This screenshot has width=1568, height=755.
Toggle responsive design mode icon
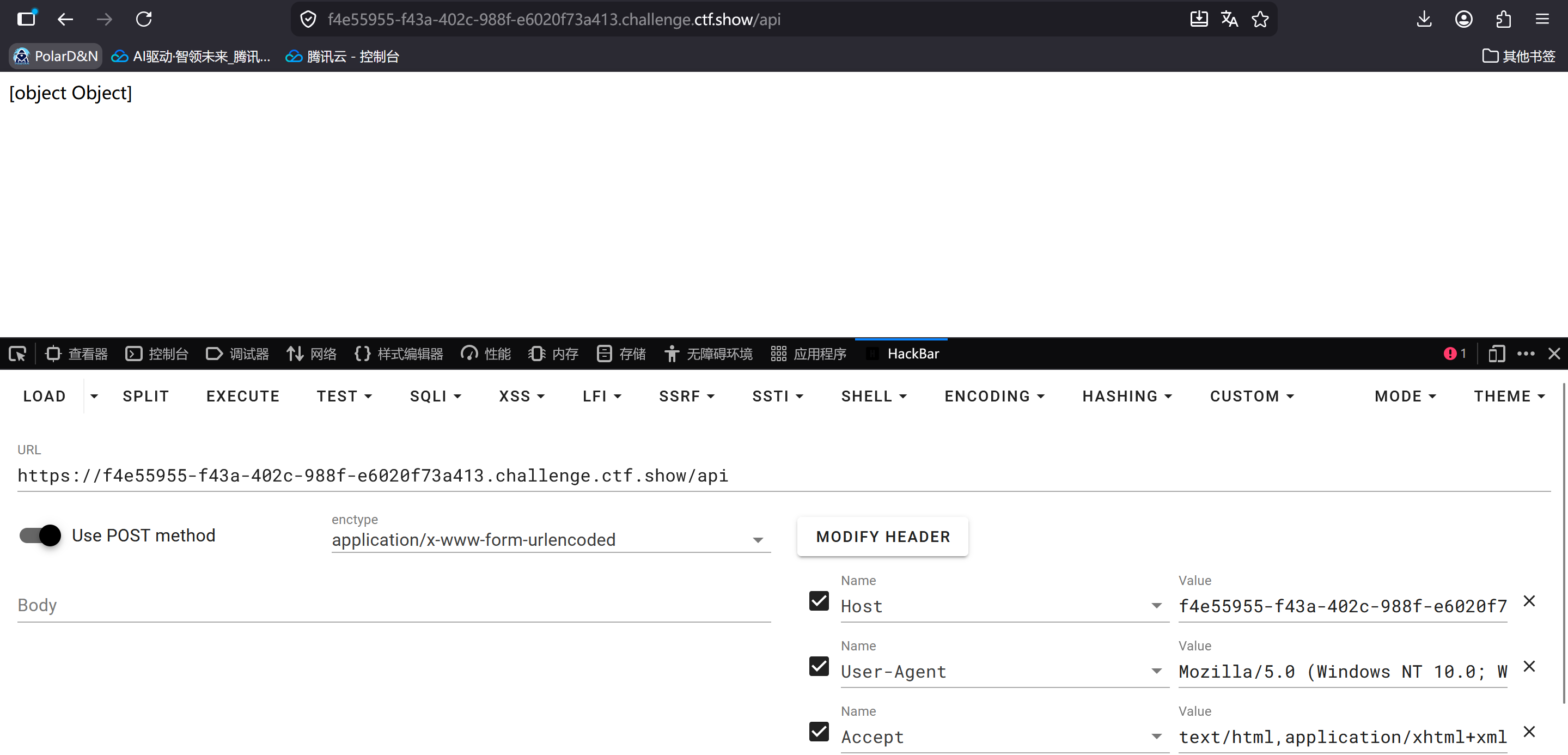[1496, 354]
